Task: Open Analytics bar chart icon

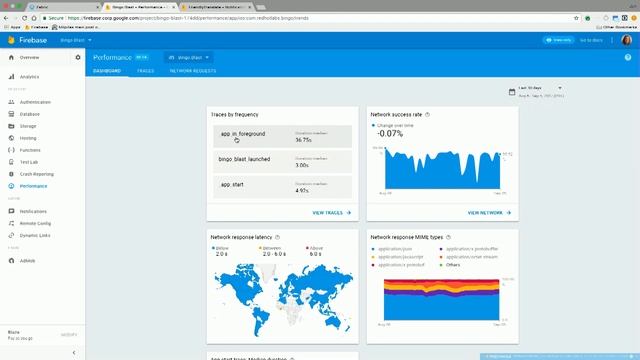Action: (x=11, y=77)
